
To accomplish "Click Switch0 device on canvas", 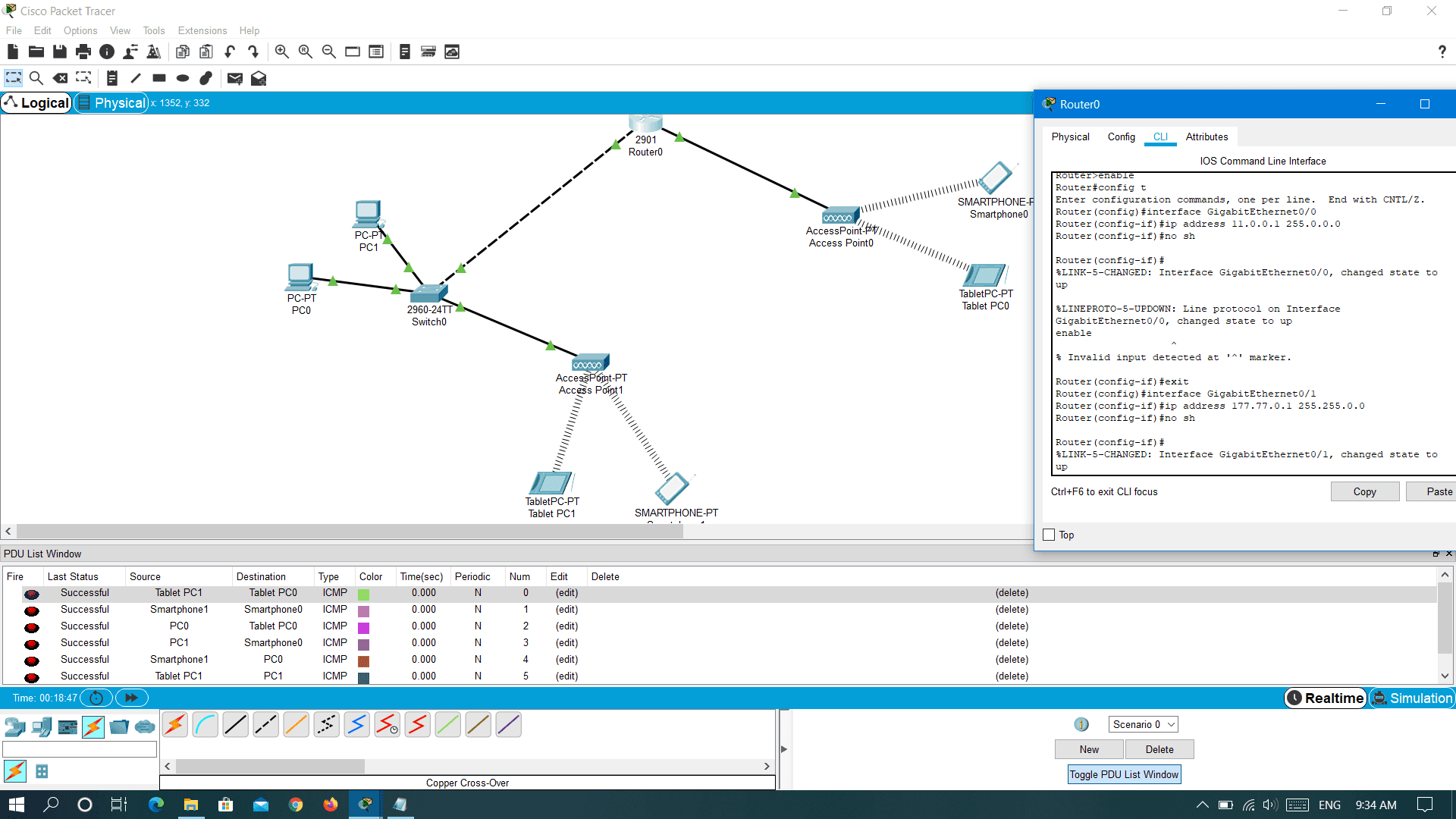I will point(428,294).
